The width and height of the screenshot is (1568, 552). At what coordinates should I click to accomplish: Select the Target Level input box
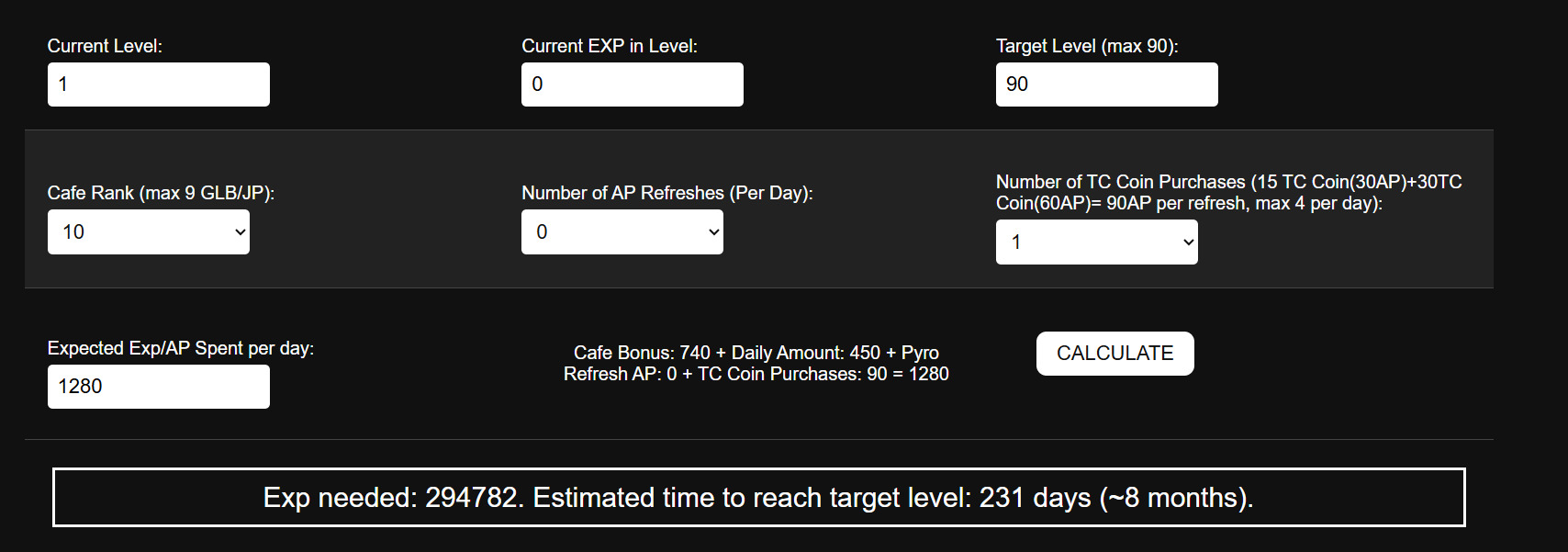pos(1106,84)
